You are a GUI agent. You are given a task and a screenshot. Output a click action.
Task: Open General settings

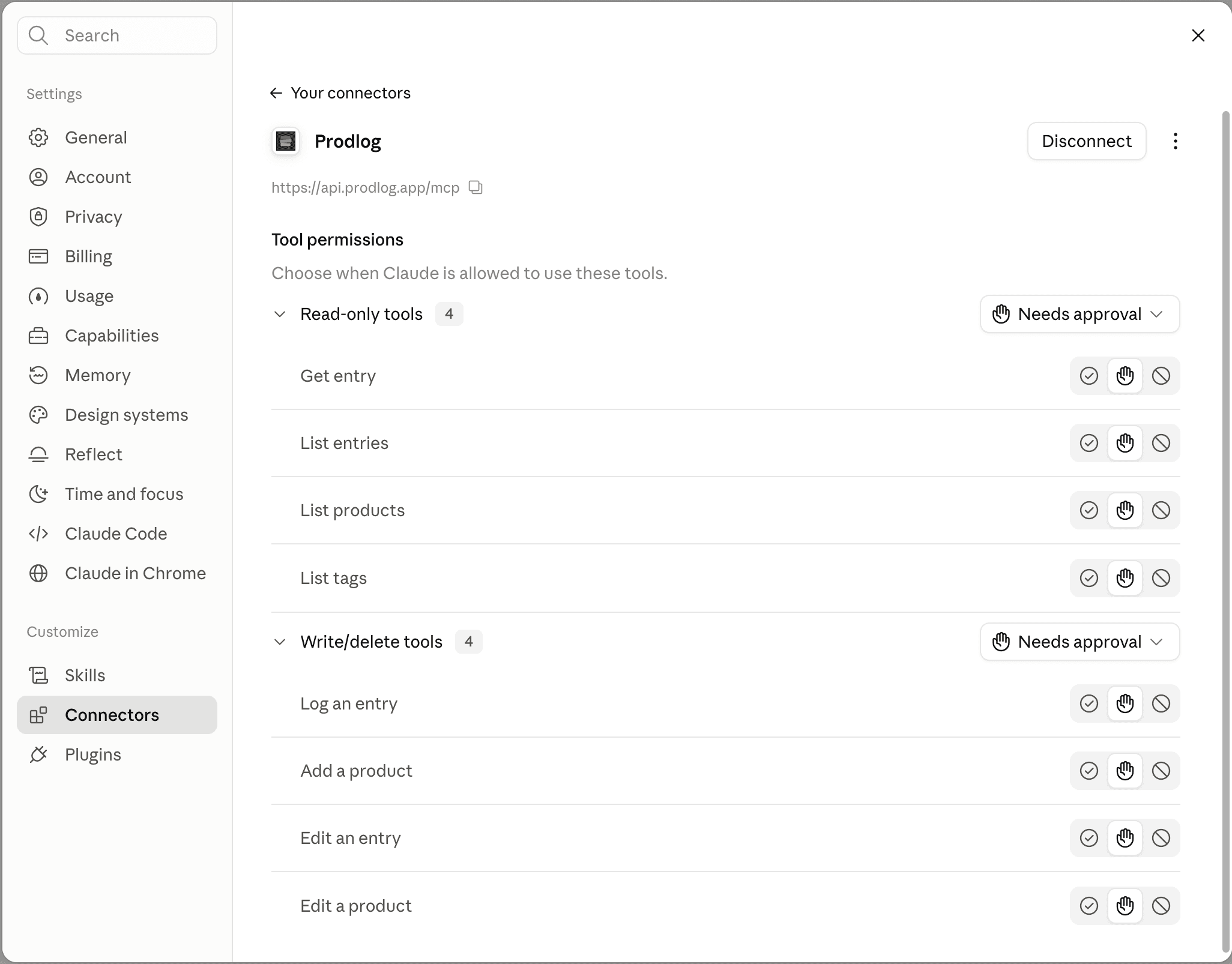click(x=117, y=137)
